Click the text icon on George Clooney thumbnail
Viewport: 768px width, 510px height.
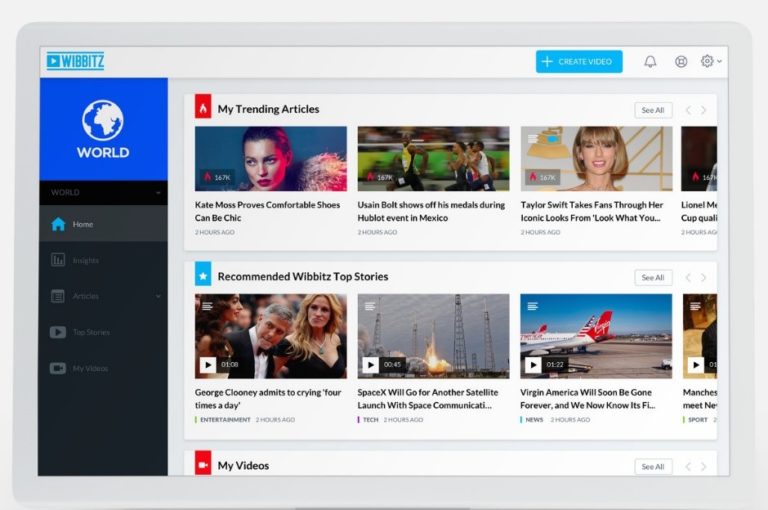coord(208,306)
